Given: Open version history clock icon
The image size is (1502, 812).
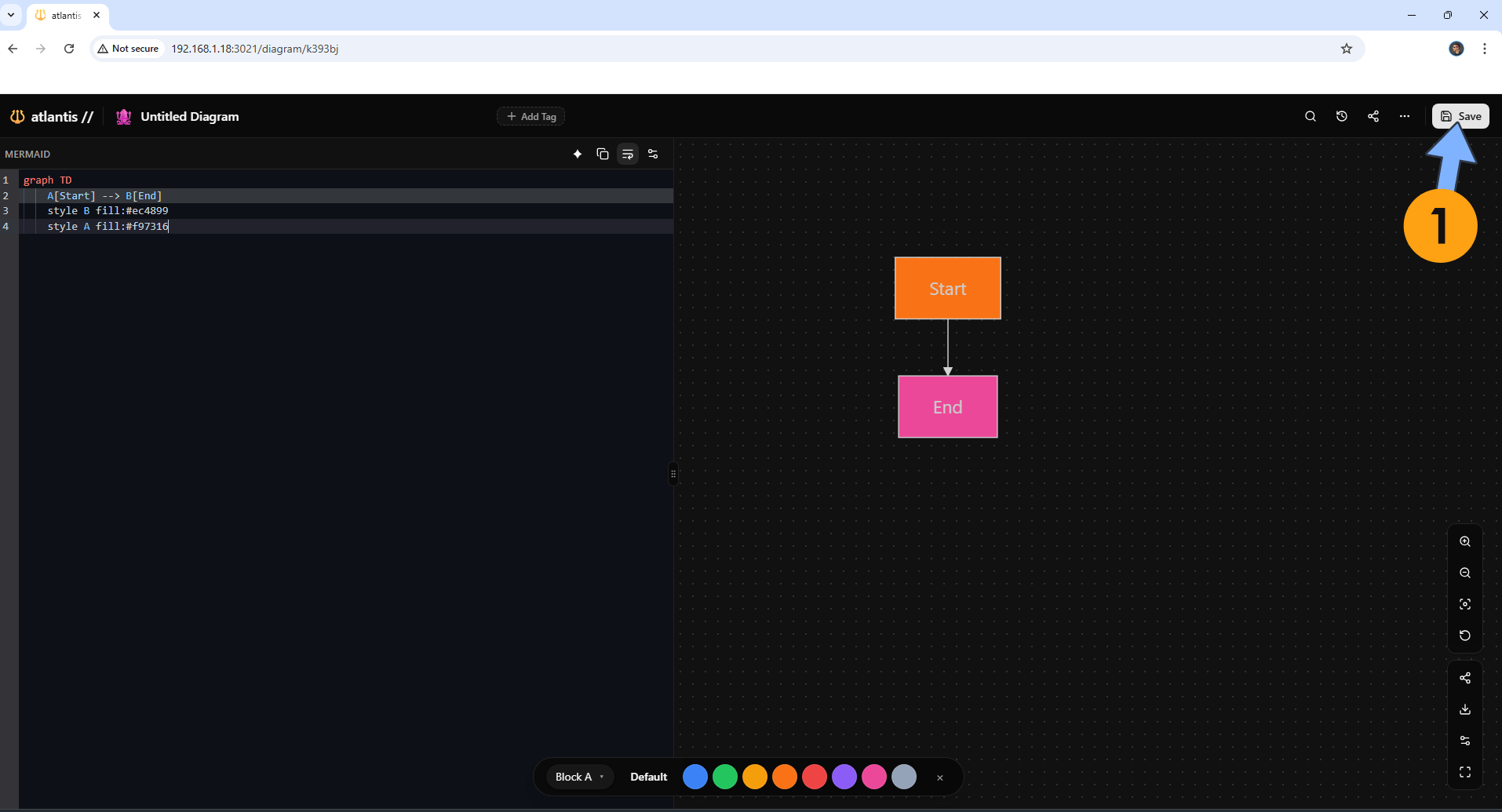Looking at the screenshot, I should tap(1342, 116).
